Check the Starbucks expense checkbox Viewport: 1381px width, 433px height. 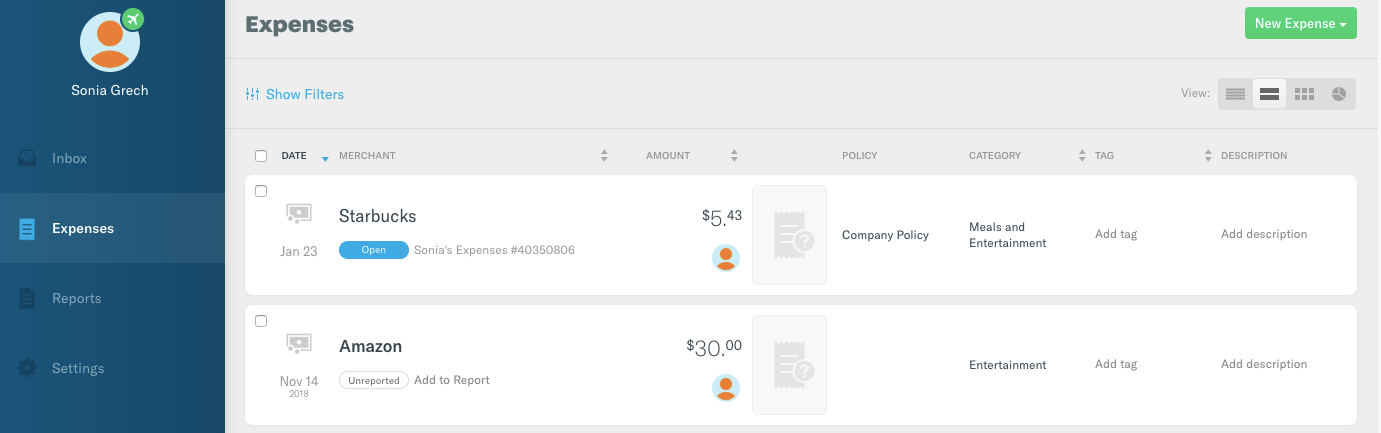click(x=261, y=191)
